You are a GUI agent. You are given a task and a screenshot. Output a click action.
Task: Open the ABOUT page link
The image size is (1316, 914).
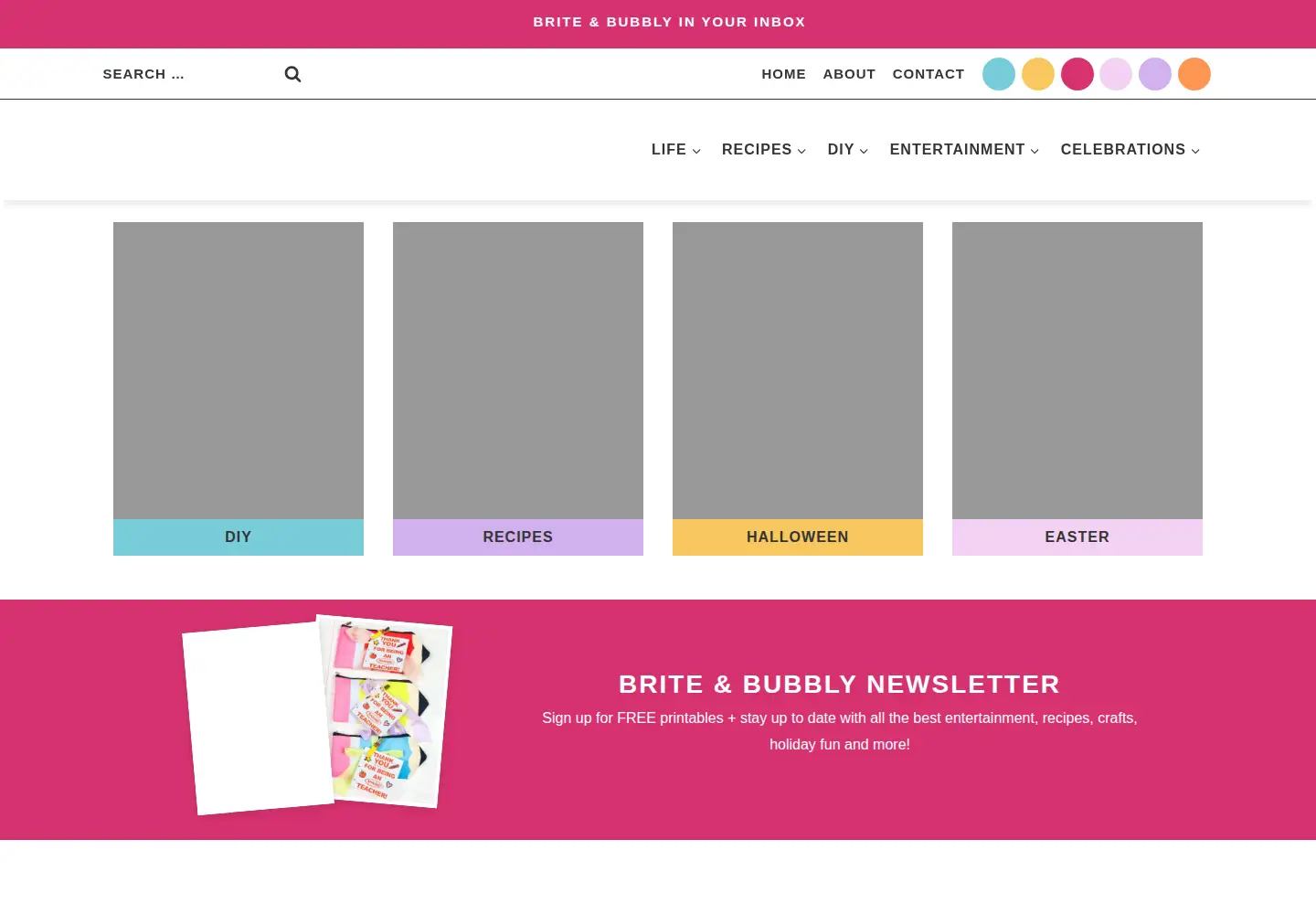click(849, 74)
